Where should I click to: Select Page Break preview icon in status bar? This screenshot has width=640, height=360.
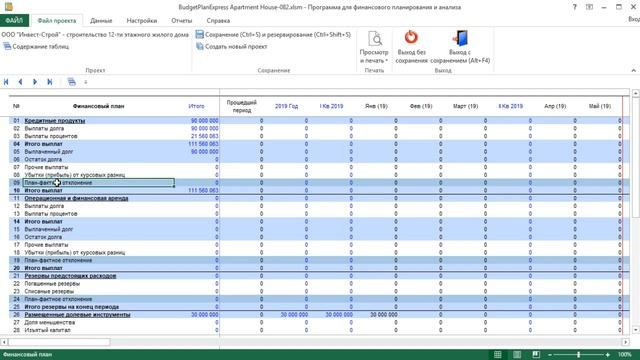point(536,355)
